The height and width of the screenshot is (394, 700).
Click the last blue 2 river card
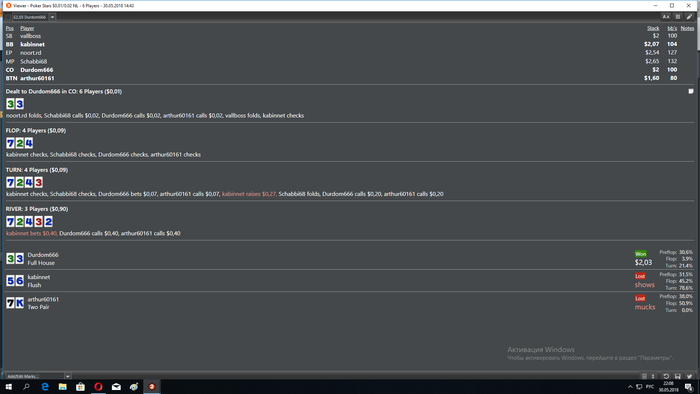pos(48,222)
